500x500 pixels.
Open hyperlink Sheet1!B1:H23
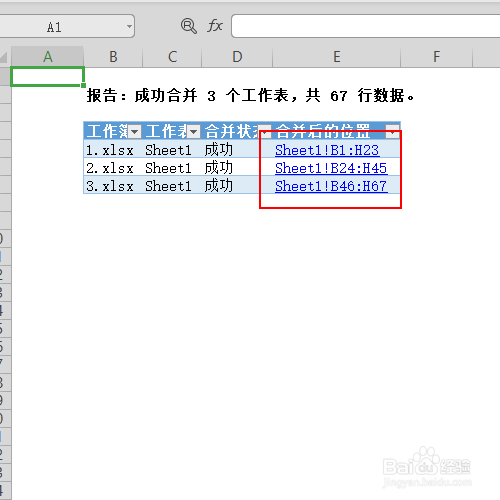tap(327, 150)
